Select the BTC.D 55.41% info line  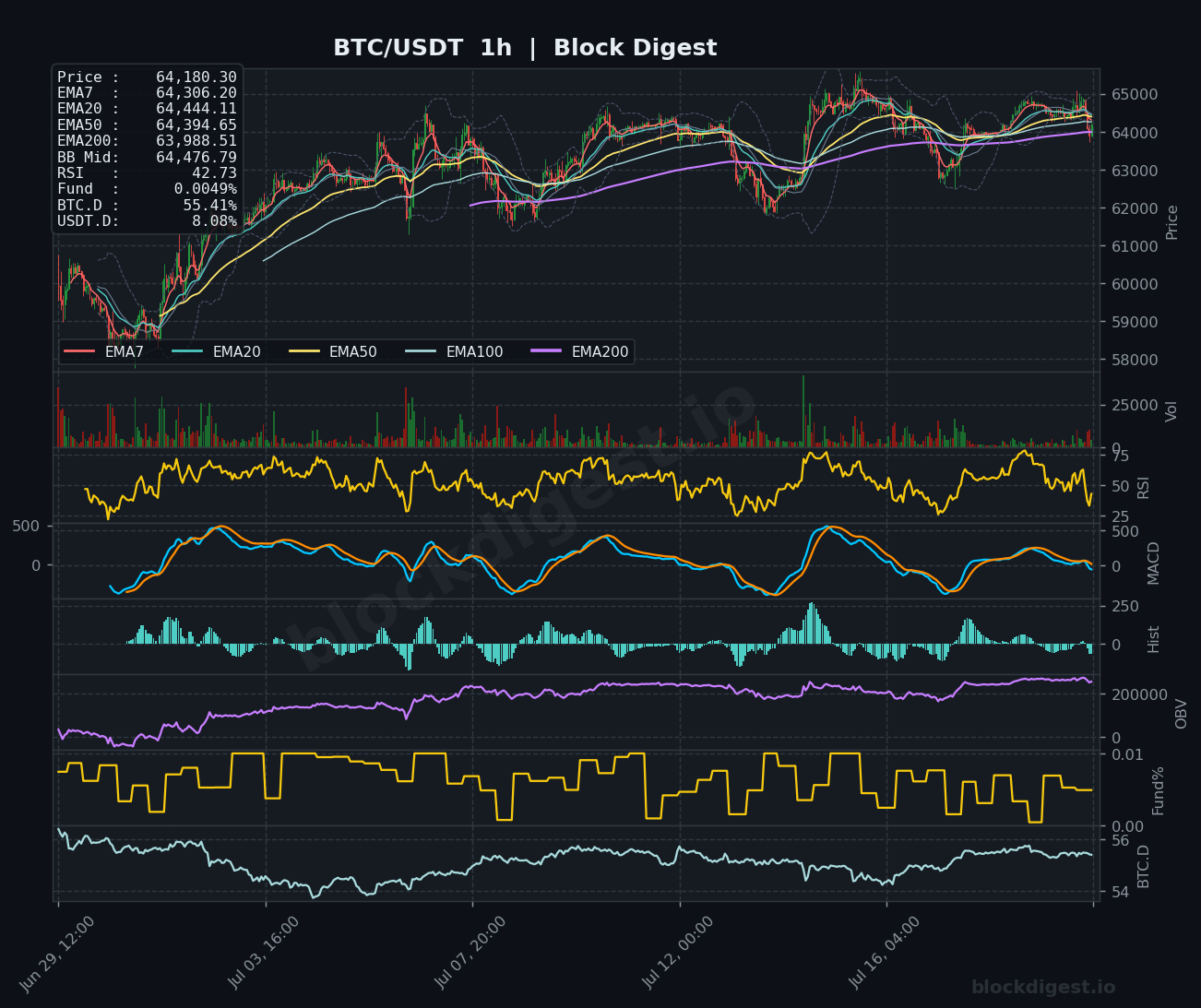click(x=147, y=206)
